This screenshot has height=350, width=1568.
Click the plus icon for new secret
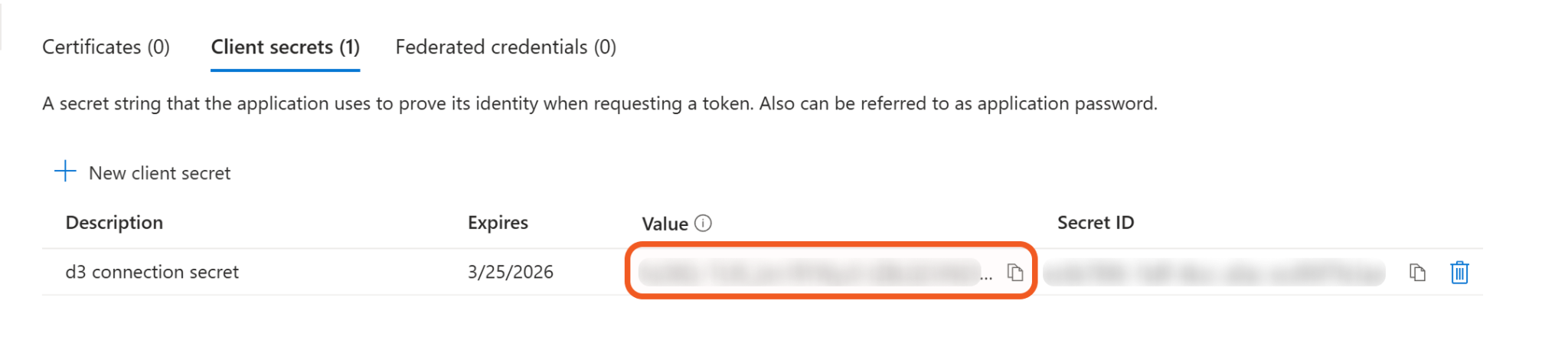[x=66, y=172]
